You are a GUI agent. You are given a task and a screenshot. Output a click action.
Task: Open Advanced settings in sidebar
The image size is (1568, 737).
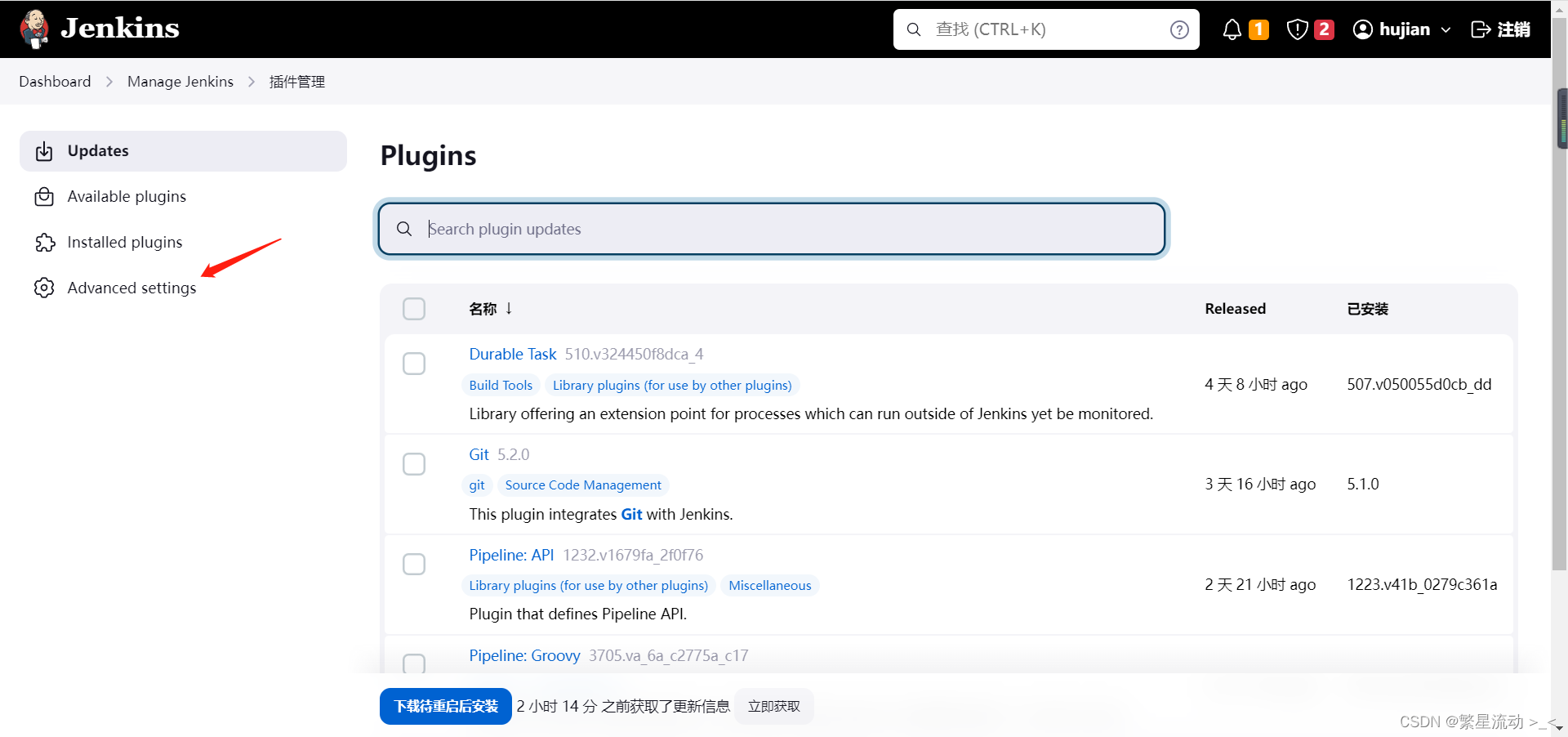183,288
